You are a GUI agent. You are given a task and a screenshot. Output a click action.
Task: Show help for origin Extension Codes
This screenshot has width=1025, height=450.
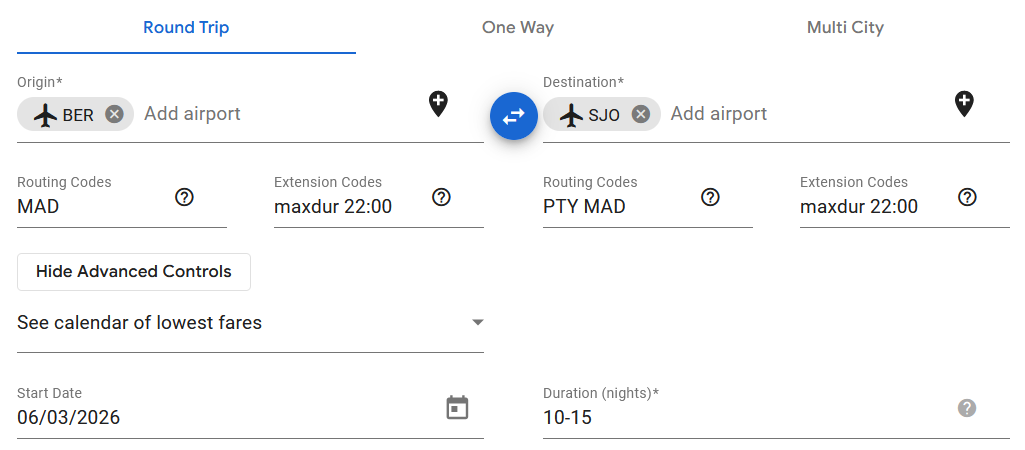click(x=441, y=197)
